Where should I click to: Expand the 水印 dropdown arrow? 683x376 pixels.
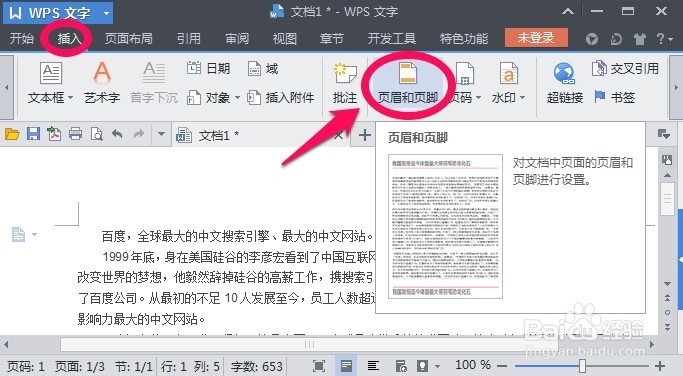[522, 98]
